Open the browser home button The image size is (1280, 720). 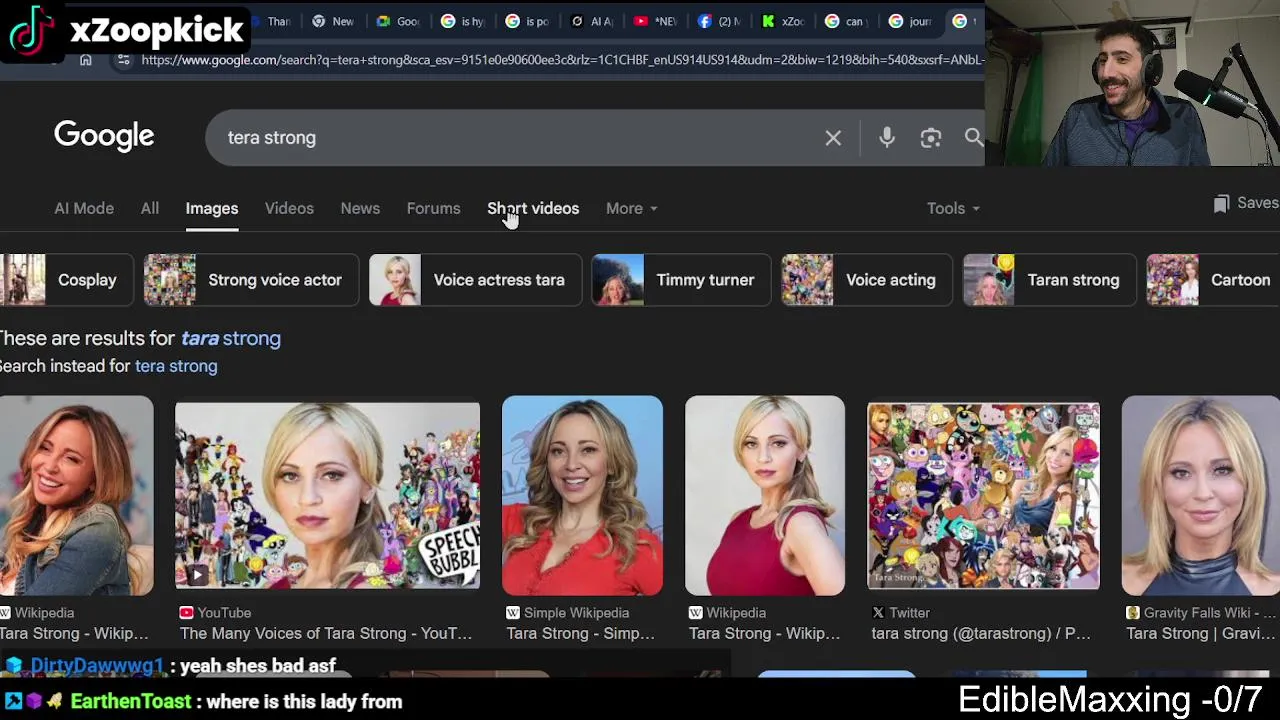tap(86, 60)
